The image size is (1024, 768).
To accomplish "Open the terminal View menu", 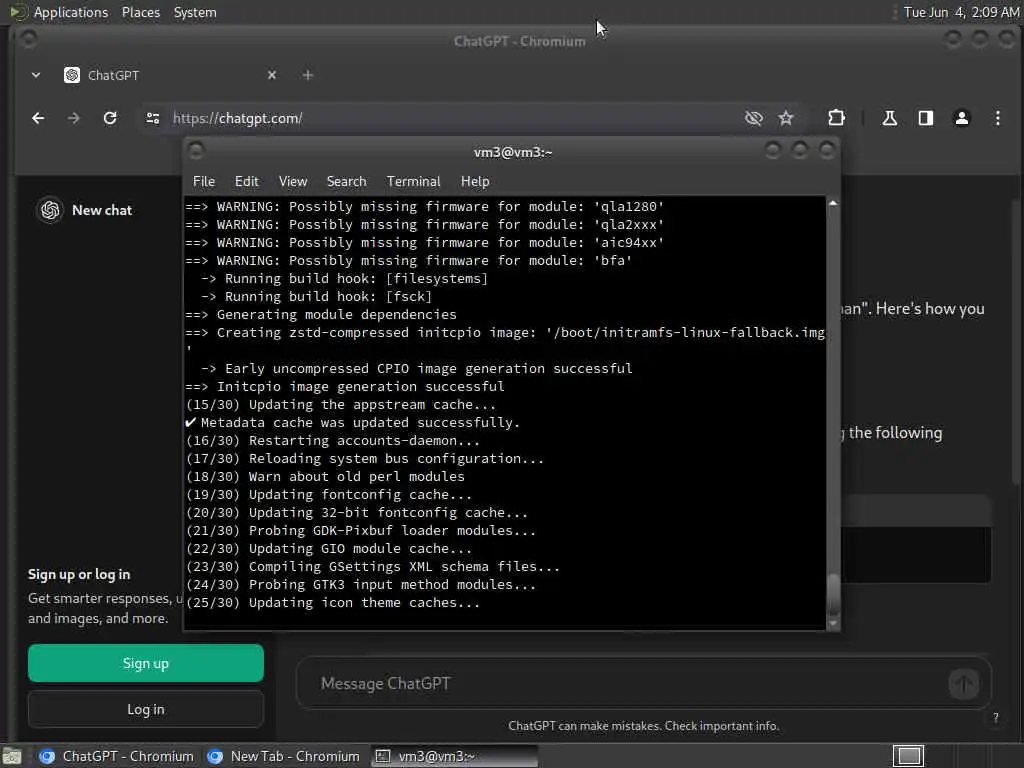I will click(x=293, y=182).
